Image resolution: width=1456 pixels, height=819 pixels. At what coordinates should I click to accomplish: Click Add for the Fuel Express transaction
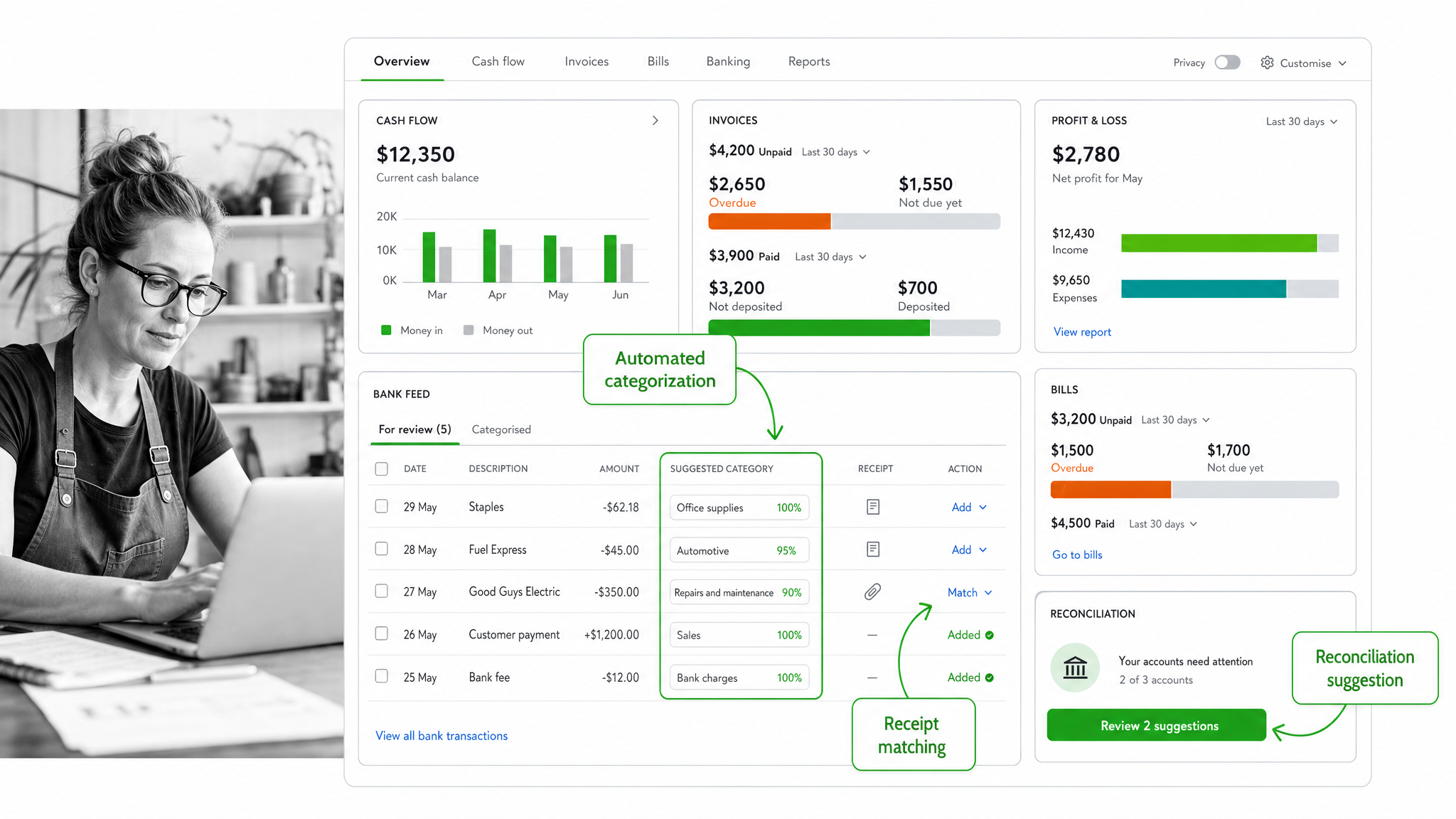coord(961,550)
